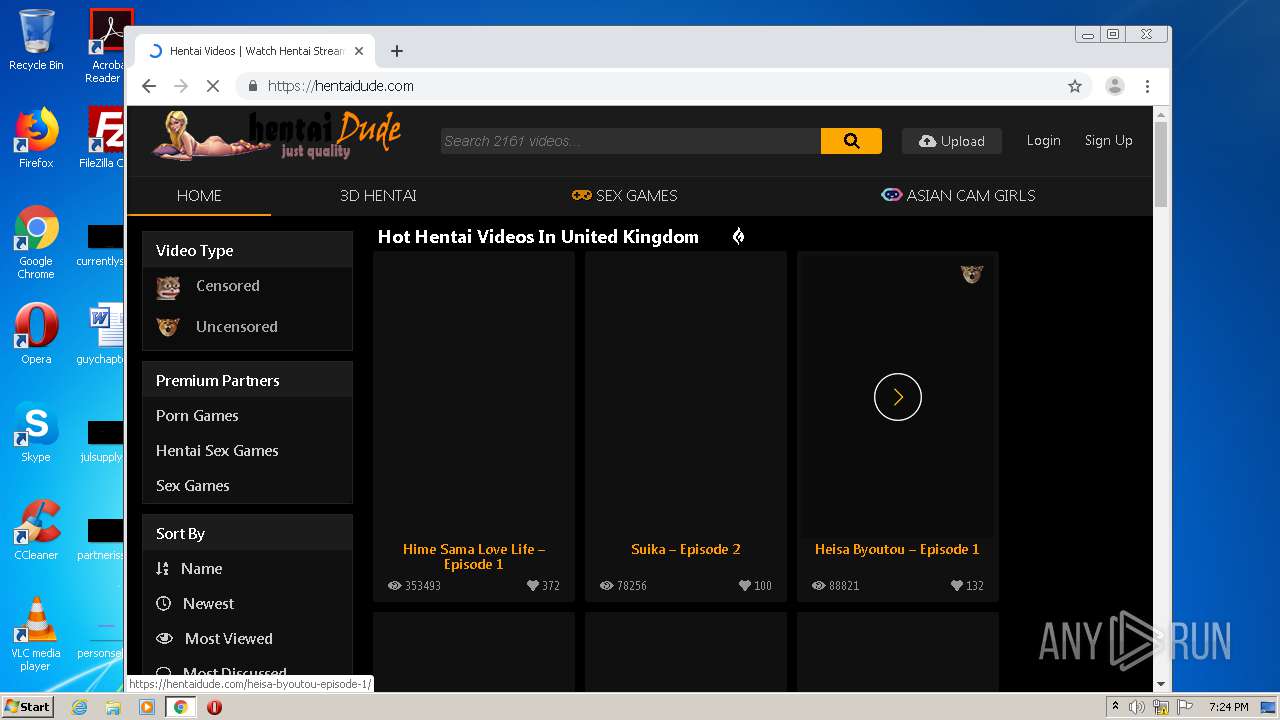Click the taskbar volume speaker icon
This screenshot has width=1280, height=720.
click(1136, 707)
